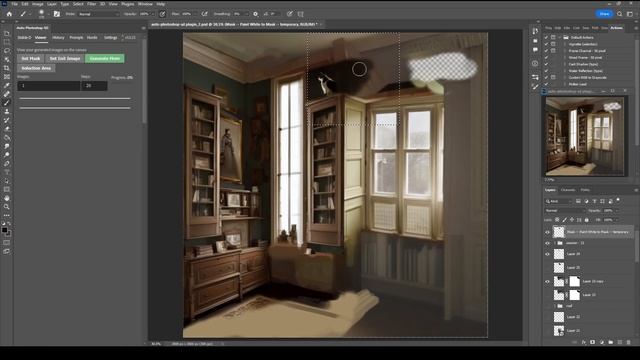Image resolution: width=640 pixels, height=360 pixels.
Task: Collapse Default Actions folder arrow
Action: pyautogui.click(x=560, y=37)
